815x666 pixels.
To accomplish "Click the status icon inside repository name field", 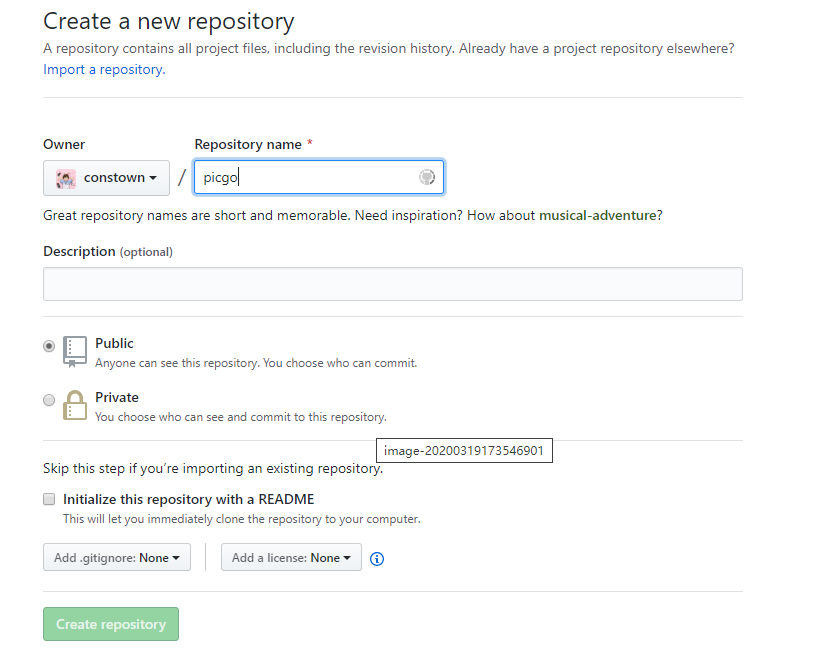I will (x=427, y=178).
